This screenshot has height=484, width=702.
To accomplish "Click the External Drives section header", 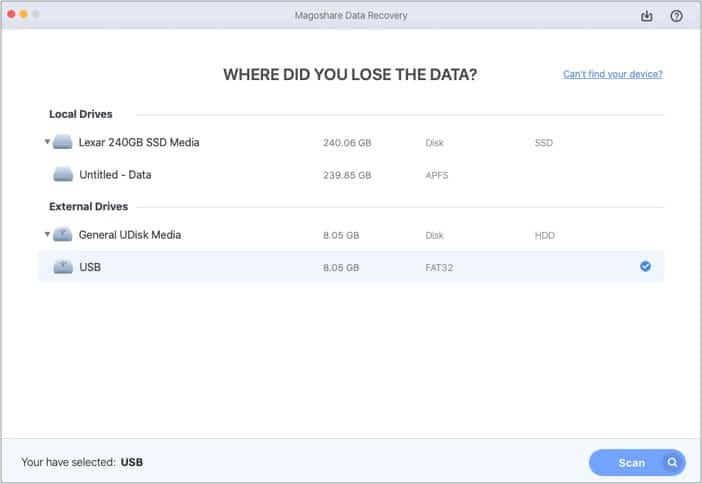I will [89, 206].
